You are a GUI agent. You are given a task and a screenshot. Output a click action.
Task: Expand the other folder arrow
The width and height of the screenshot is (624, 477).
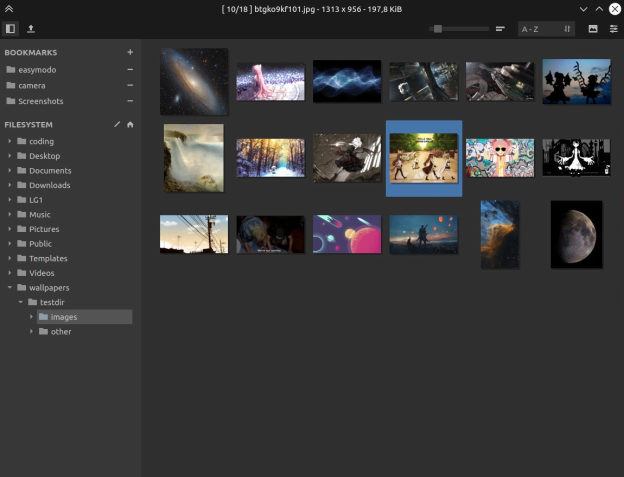[x=31, y=332]
